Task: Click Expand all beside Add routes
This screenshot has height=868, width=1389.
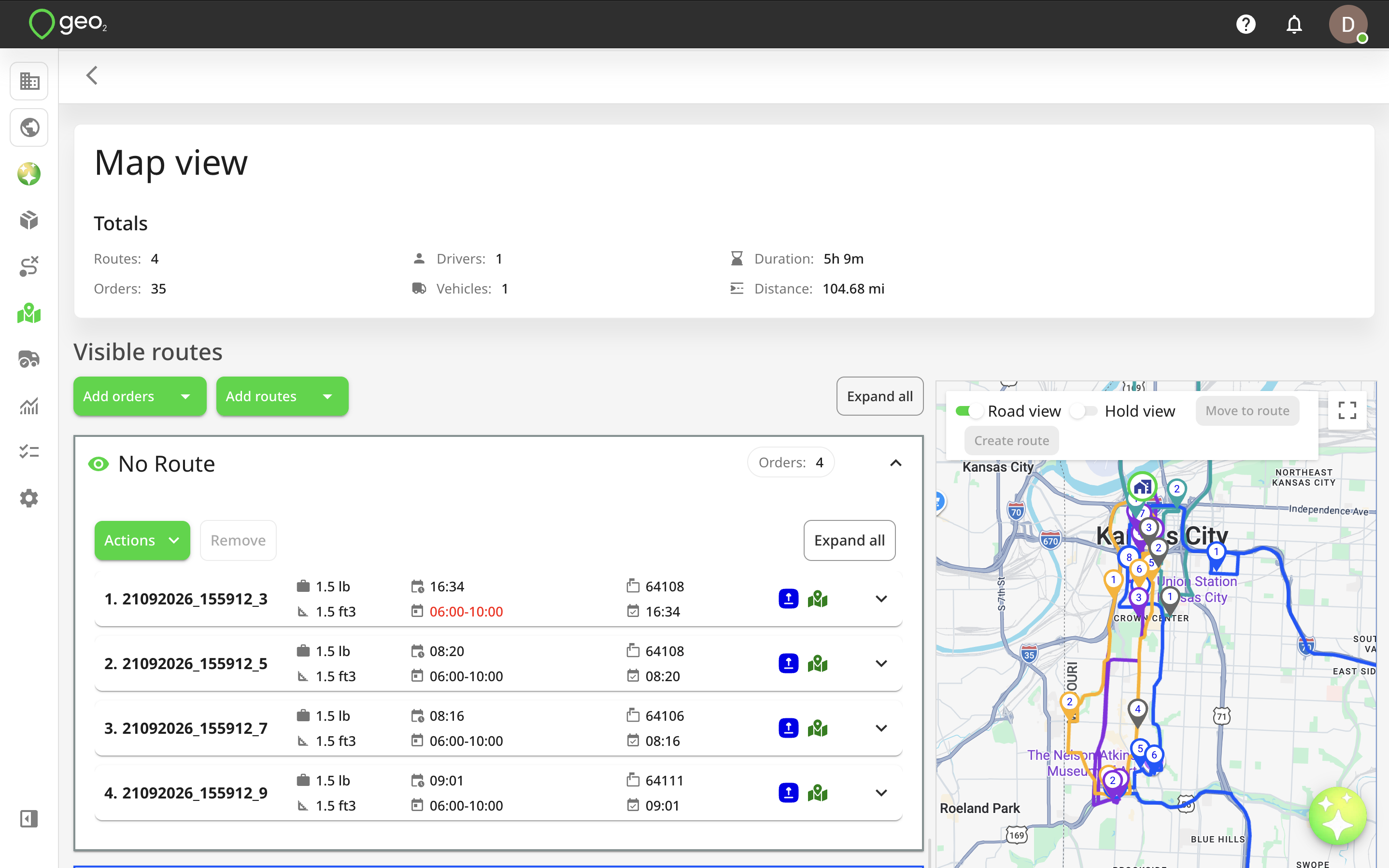Action: (879, 396)
